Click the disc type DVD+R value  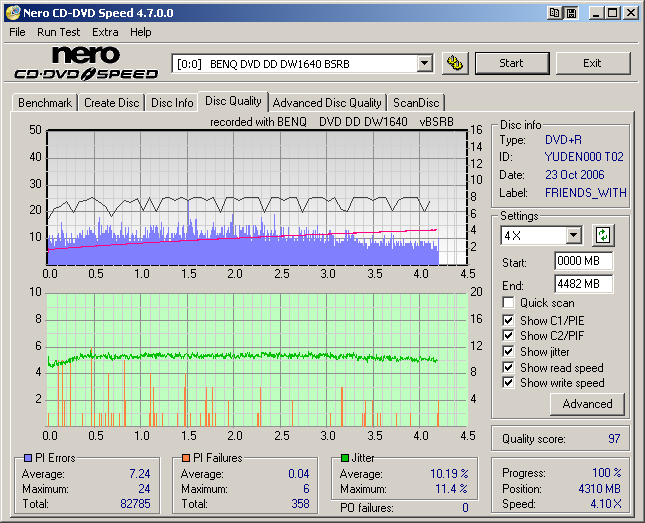point(563,140)
